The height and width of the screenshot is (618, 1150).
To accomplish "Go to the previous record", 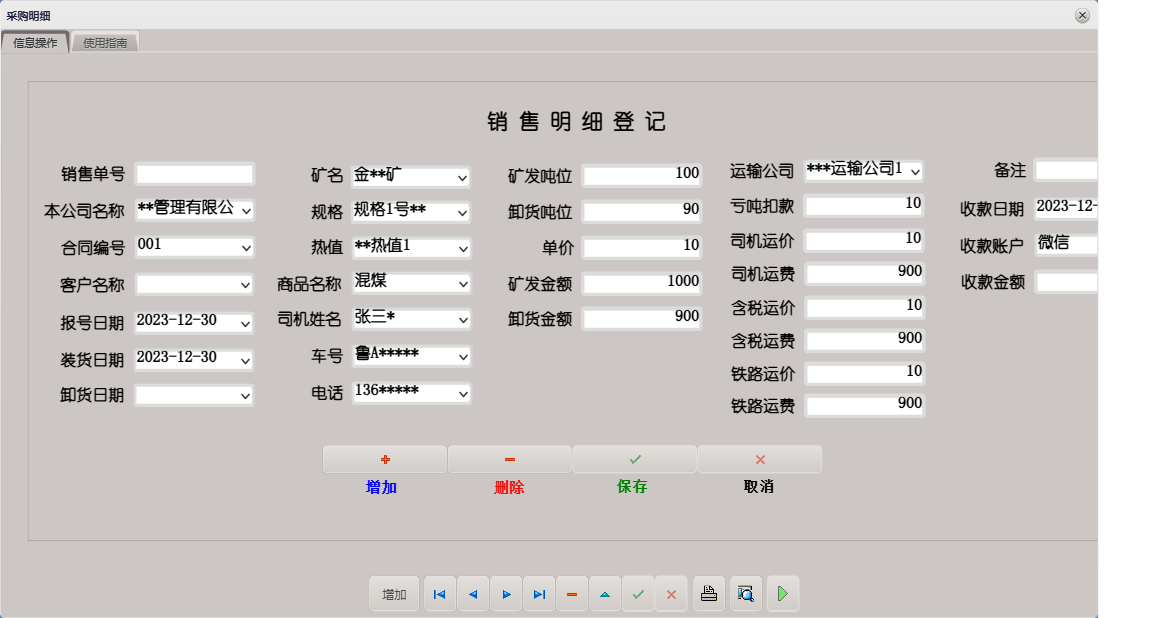I will (472, 593).
